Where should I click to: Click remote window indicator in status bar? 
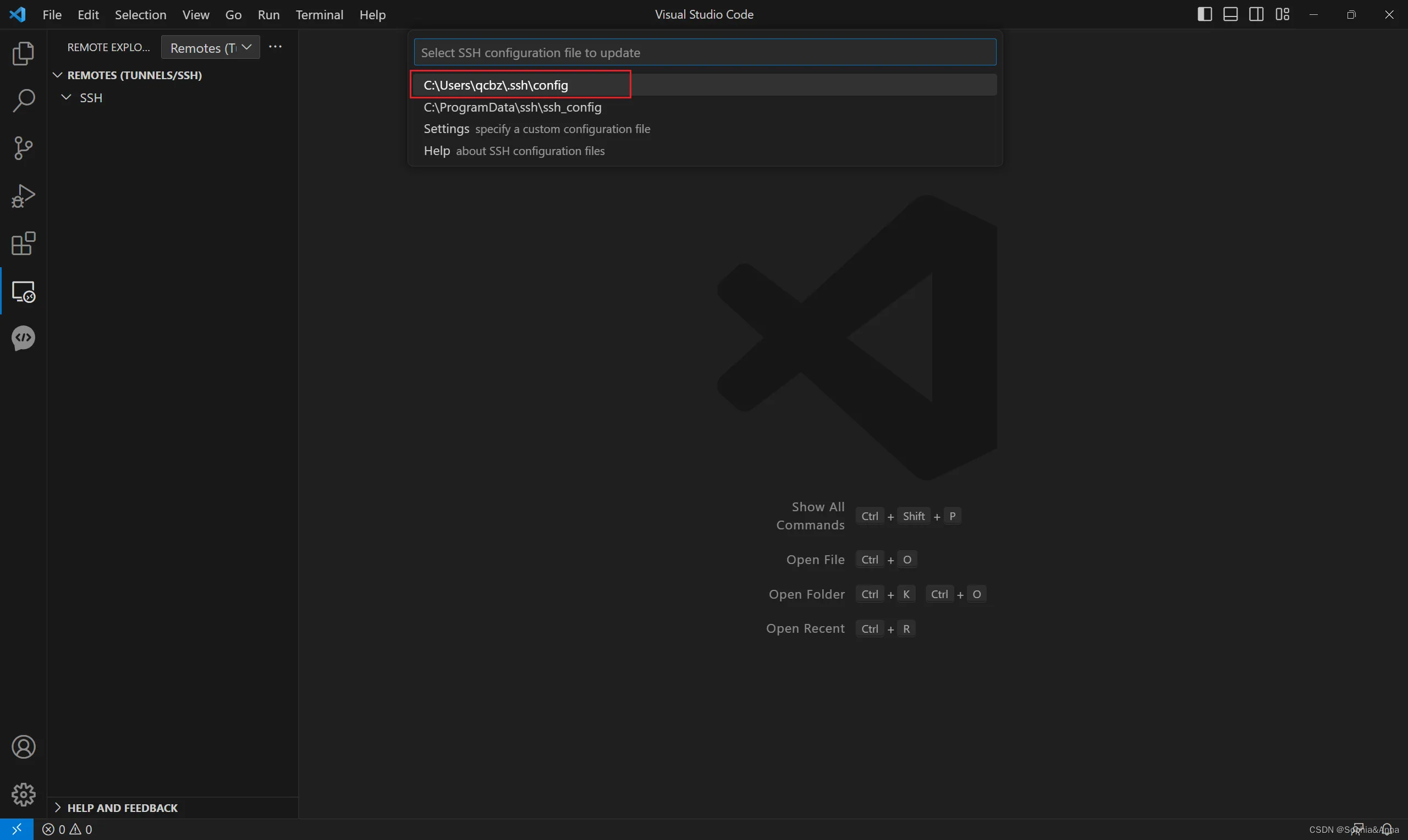click(16, 829)
